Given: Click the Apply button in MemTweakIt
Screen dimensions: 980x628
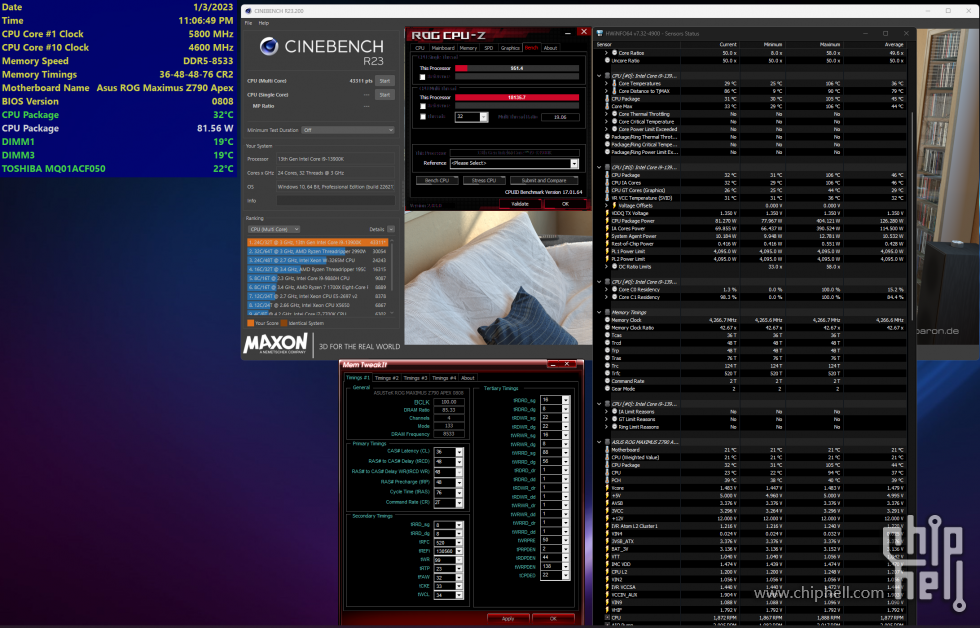Looking at the screenshot, I should tap(508, 619).
